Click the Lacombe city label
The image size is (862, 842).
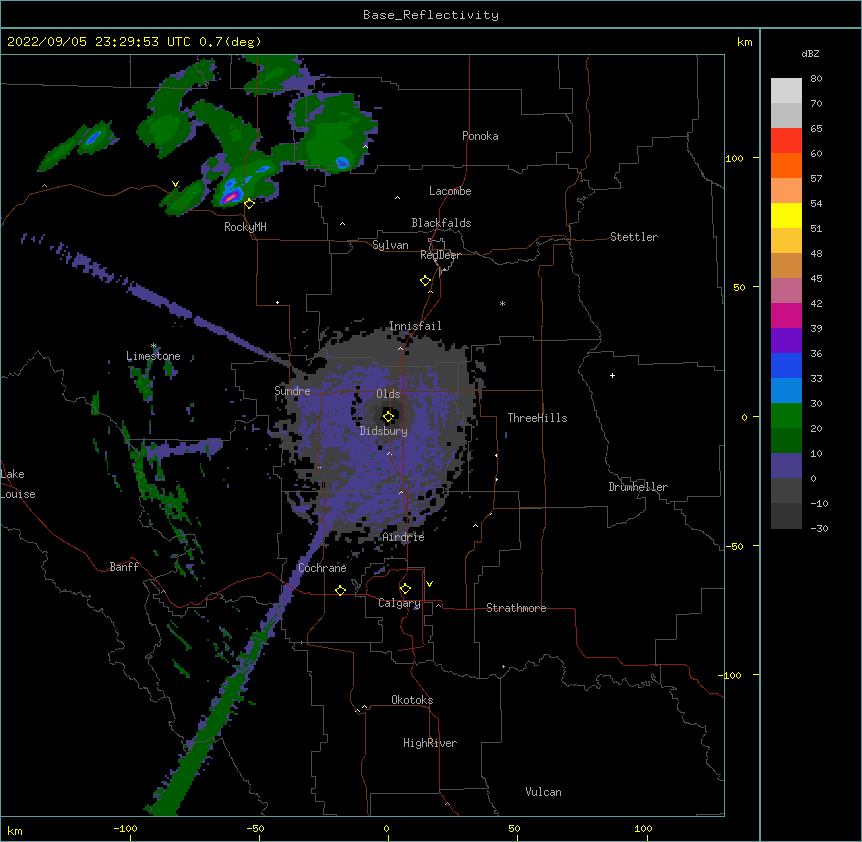point(450,191)
